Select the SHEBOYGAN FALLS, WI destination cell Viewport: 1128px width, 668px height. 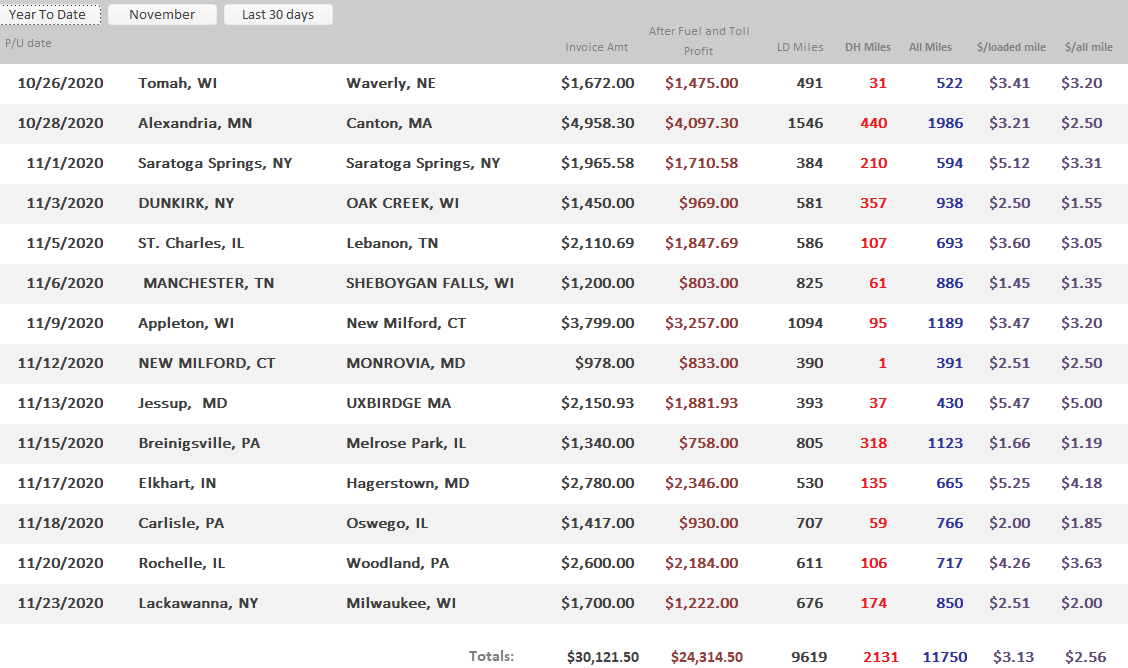pos(430,283)
